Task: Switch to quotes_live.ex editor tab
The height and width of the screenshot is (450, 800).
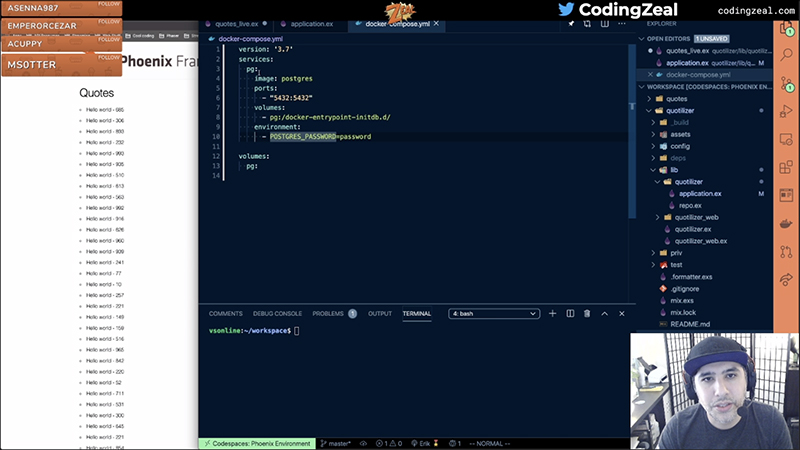Action: pos(236,23)
